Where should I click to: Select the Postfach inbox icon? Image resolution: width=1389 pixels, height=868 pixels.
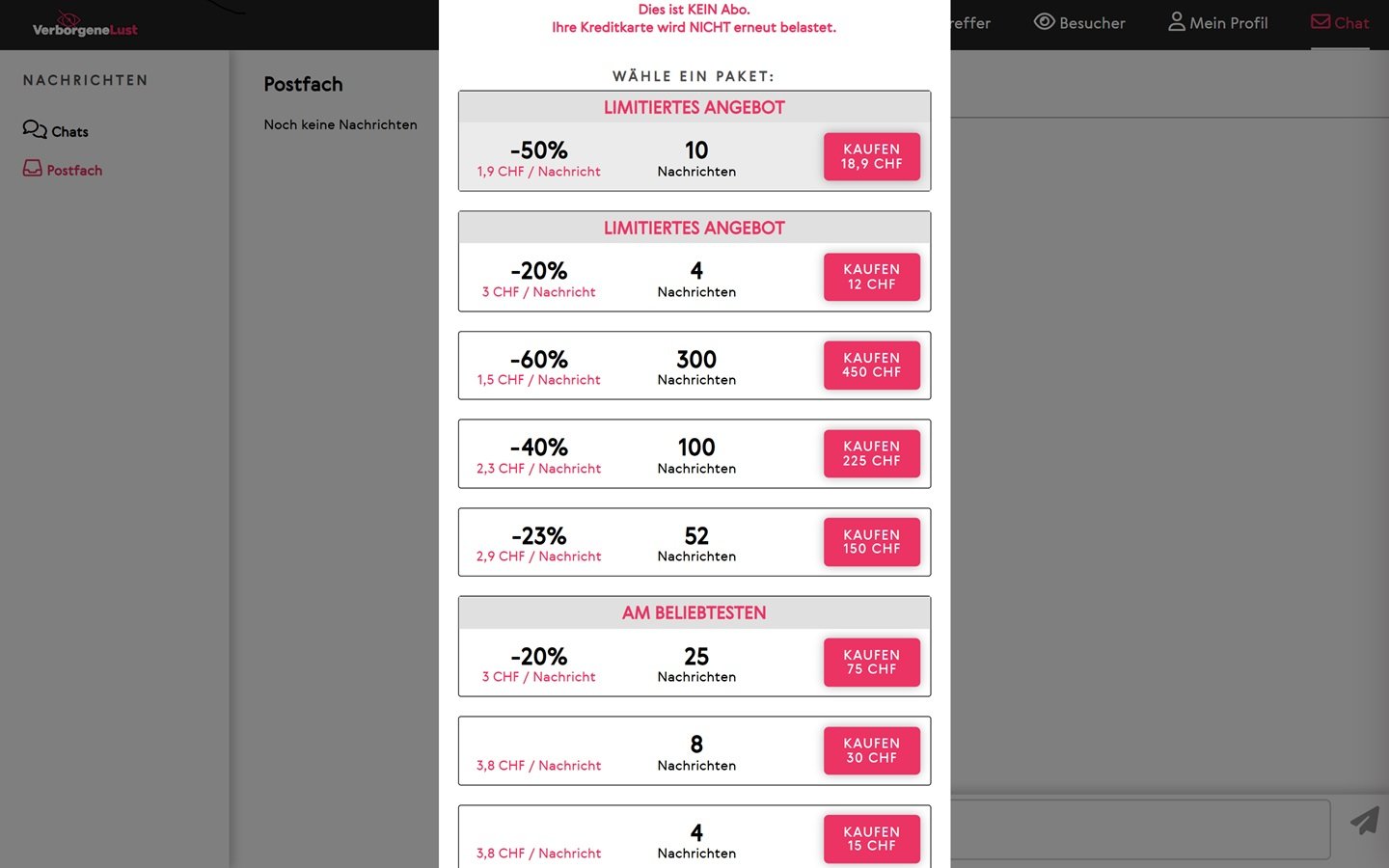click(33, 169)
